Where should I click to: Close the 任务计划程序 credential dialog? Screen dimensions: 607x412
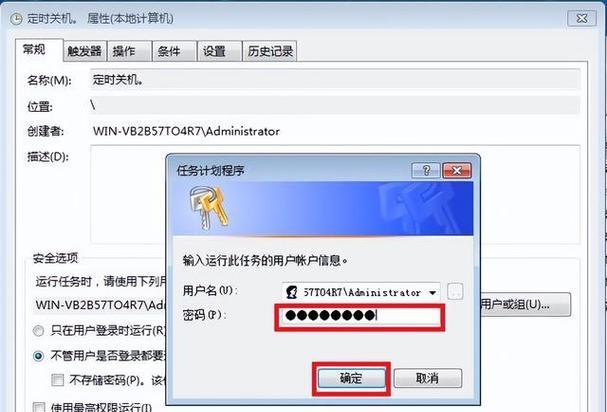click(457, 170)
